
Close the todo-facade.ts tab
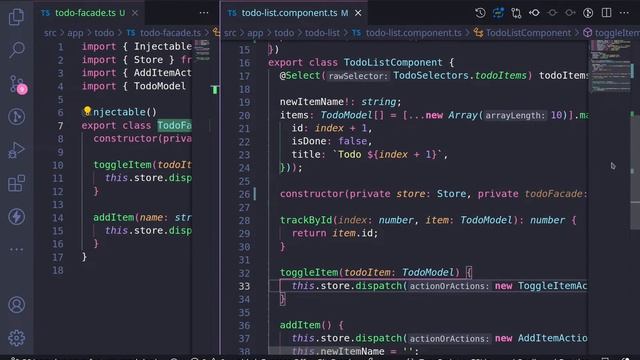135,13
